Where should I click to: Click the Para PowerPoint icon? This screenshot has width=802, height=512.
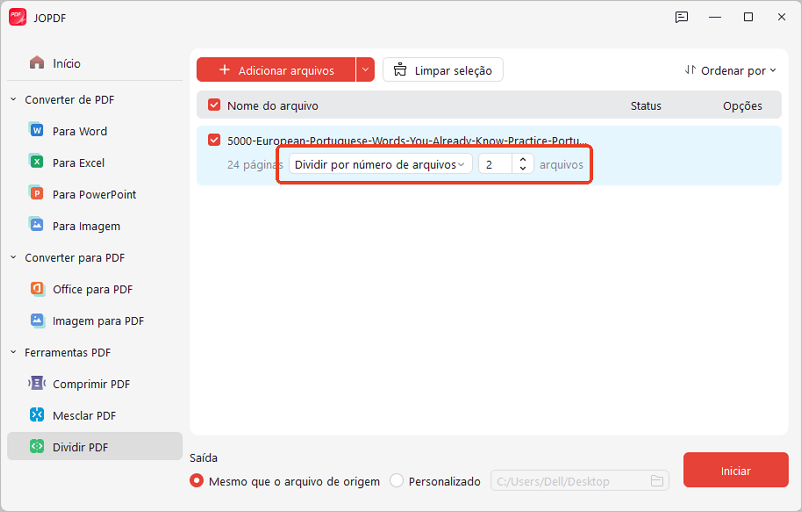pyautogui.click(x=36, y=193)
